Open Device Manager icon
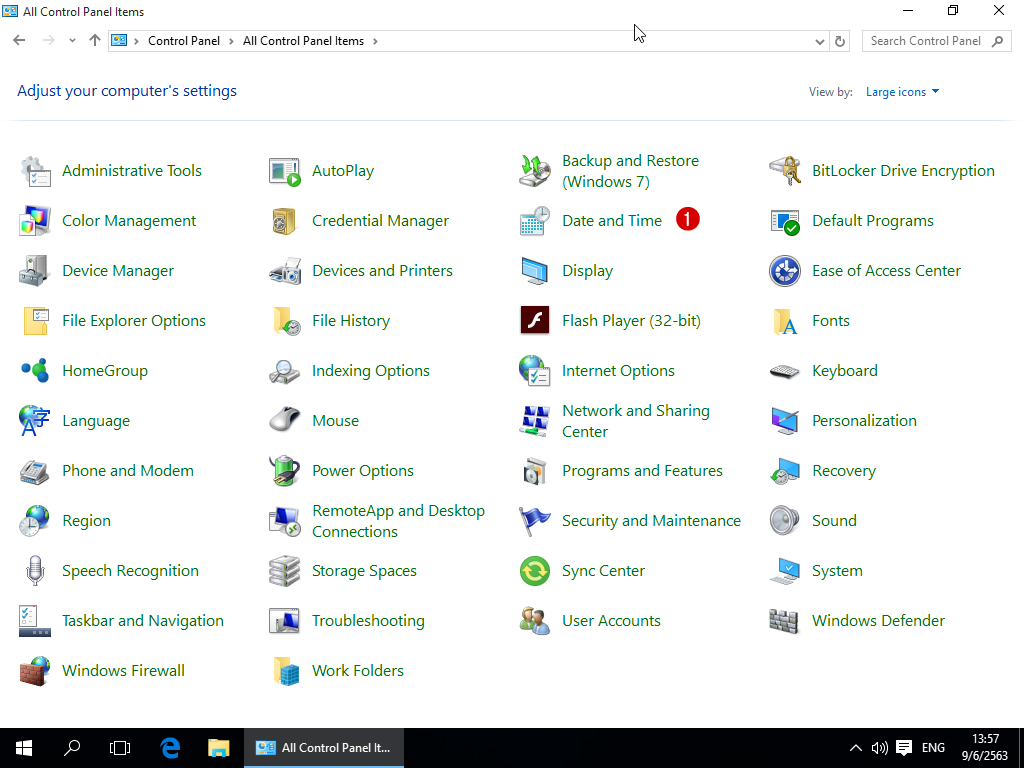 click(x=35, y=271)
